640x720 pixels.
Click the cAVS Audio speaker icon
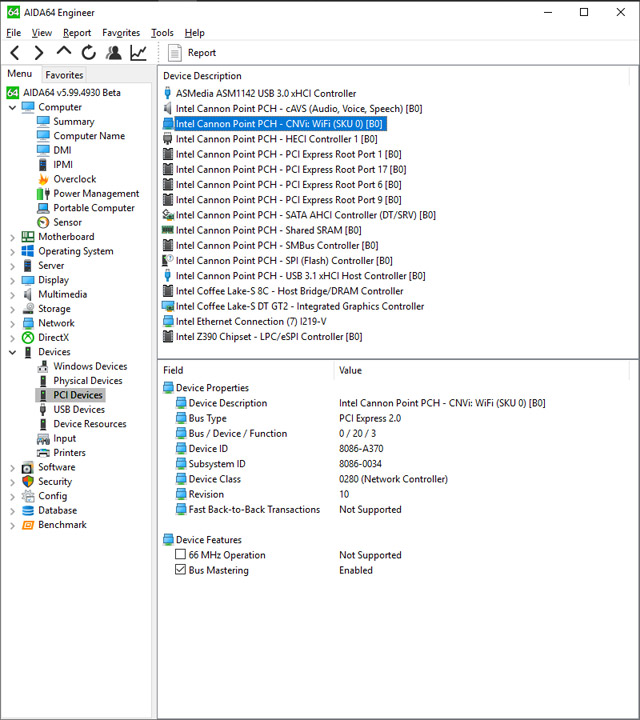point(168,108)
